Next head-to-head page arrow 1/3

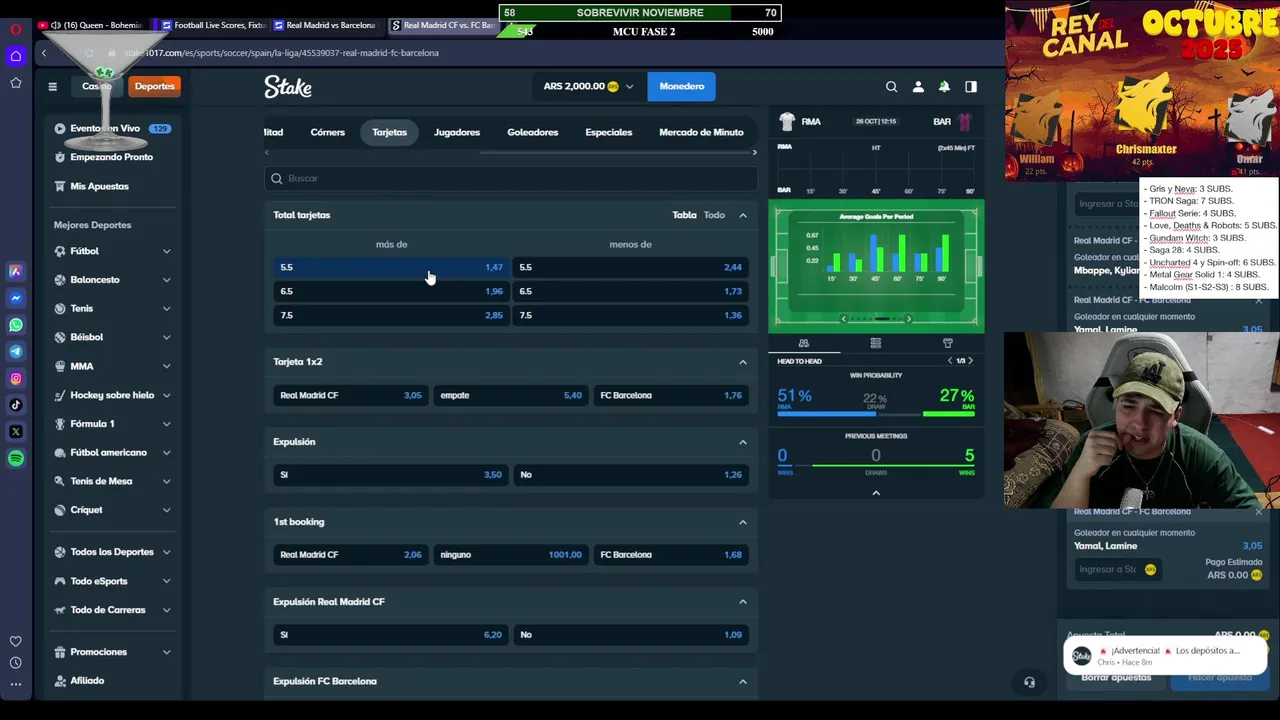pos(970,361)
